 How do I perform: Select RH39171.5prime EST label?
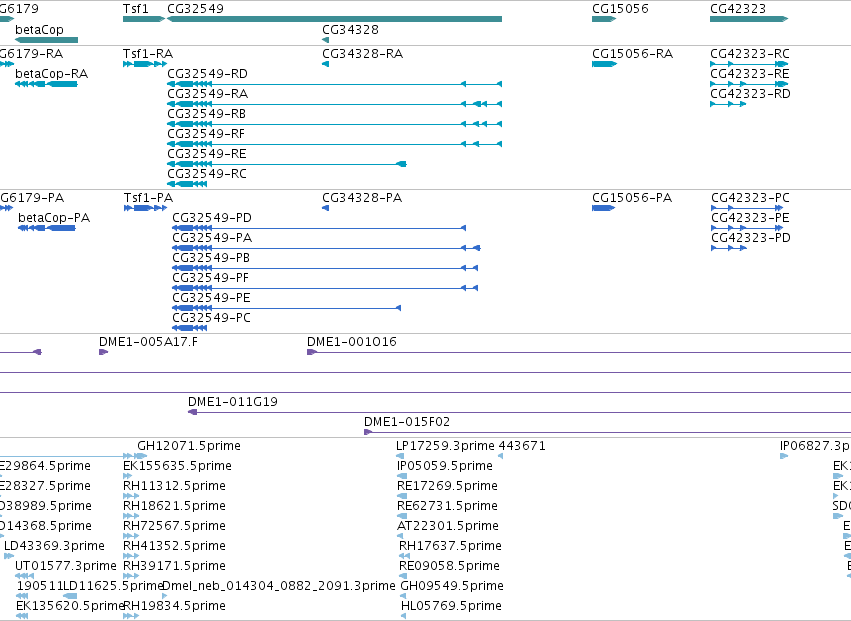[x=174, y=567]
